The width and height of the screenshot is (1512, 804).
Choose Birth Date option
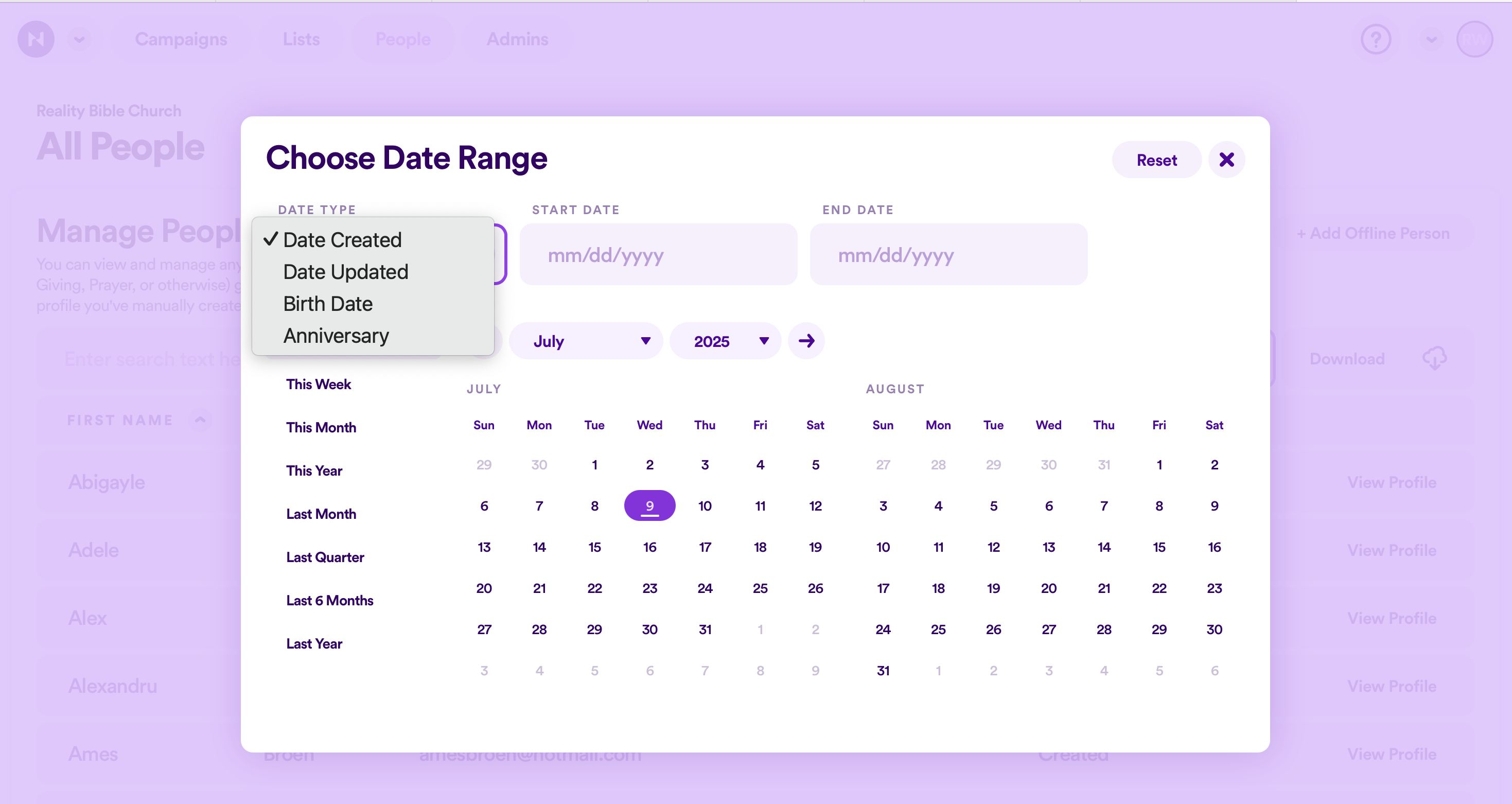(x=373, y=303)
